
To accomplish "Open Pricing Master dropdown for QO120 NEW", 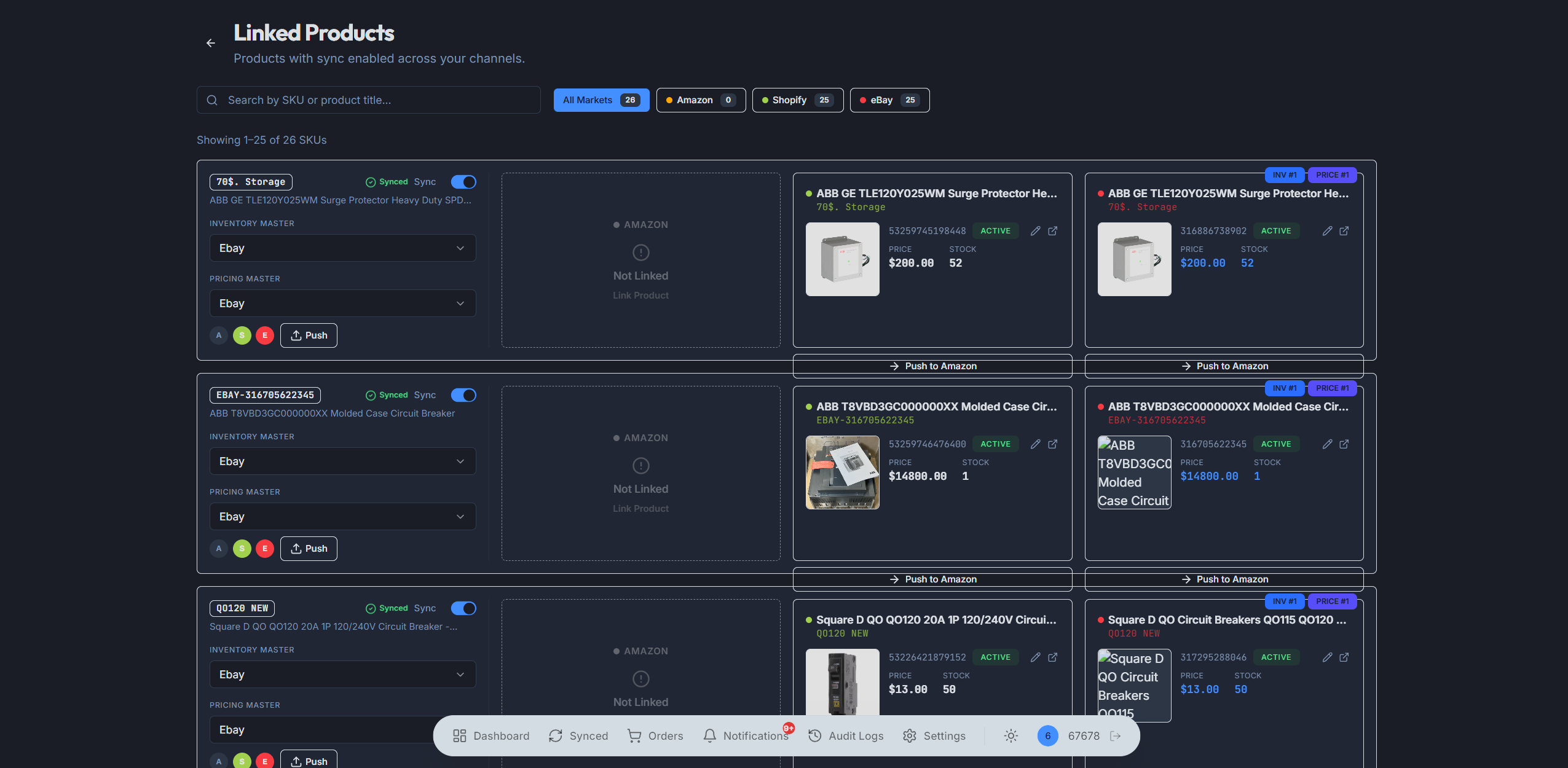I will pos(343,730).
